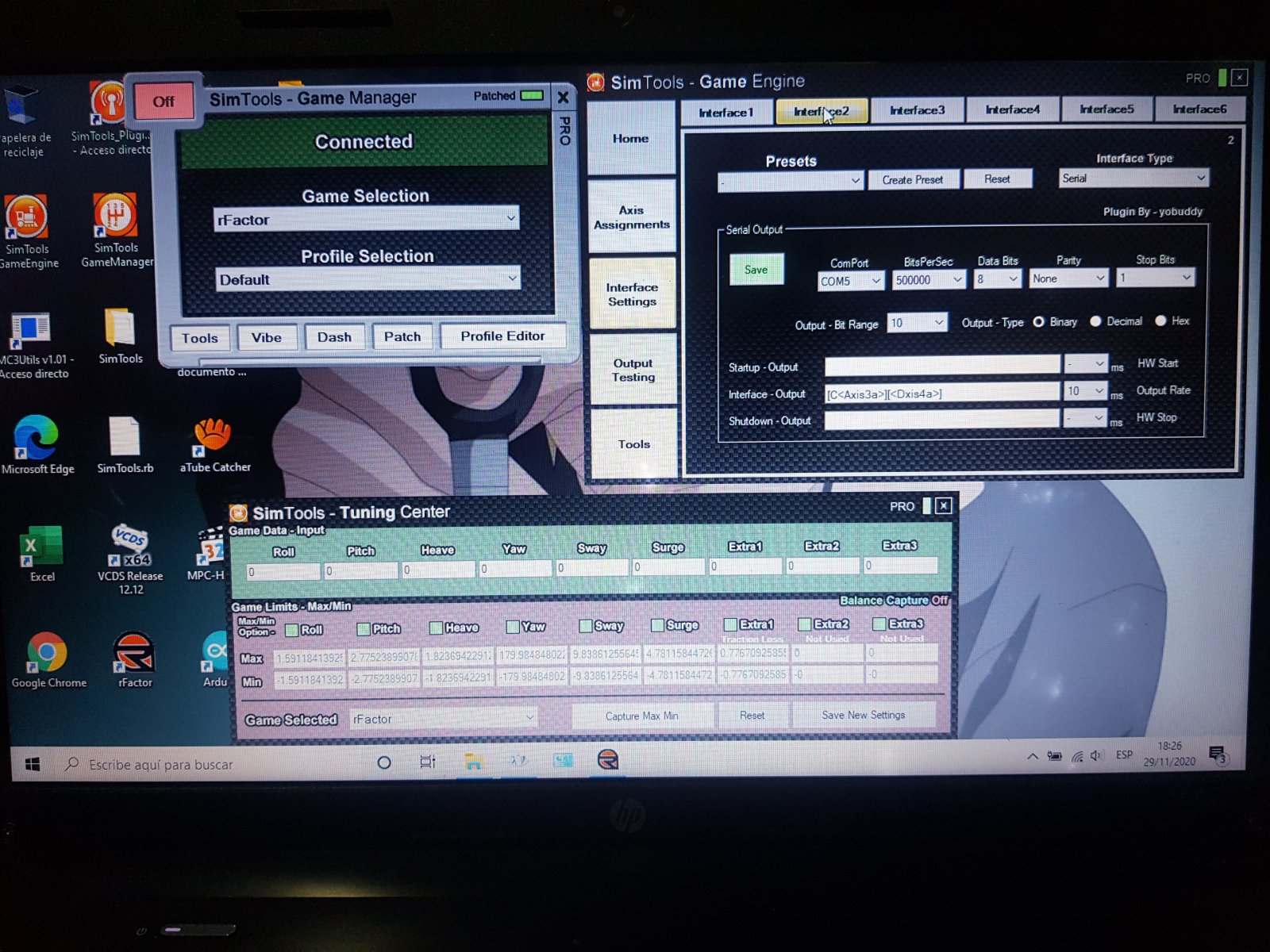Select the SimTools.rb file icon
The image size is (1270, 952).
tap(125, 444)
